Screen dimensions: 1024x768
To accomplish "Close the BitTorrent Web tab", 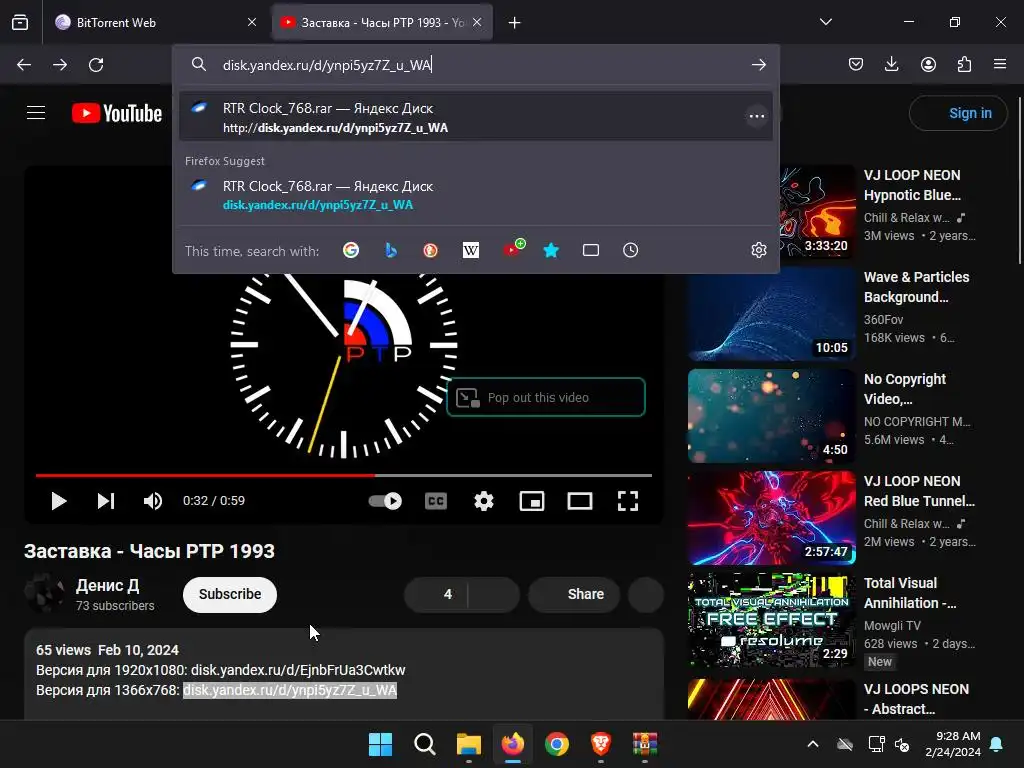I will click(x=252, y=23).
